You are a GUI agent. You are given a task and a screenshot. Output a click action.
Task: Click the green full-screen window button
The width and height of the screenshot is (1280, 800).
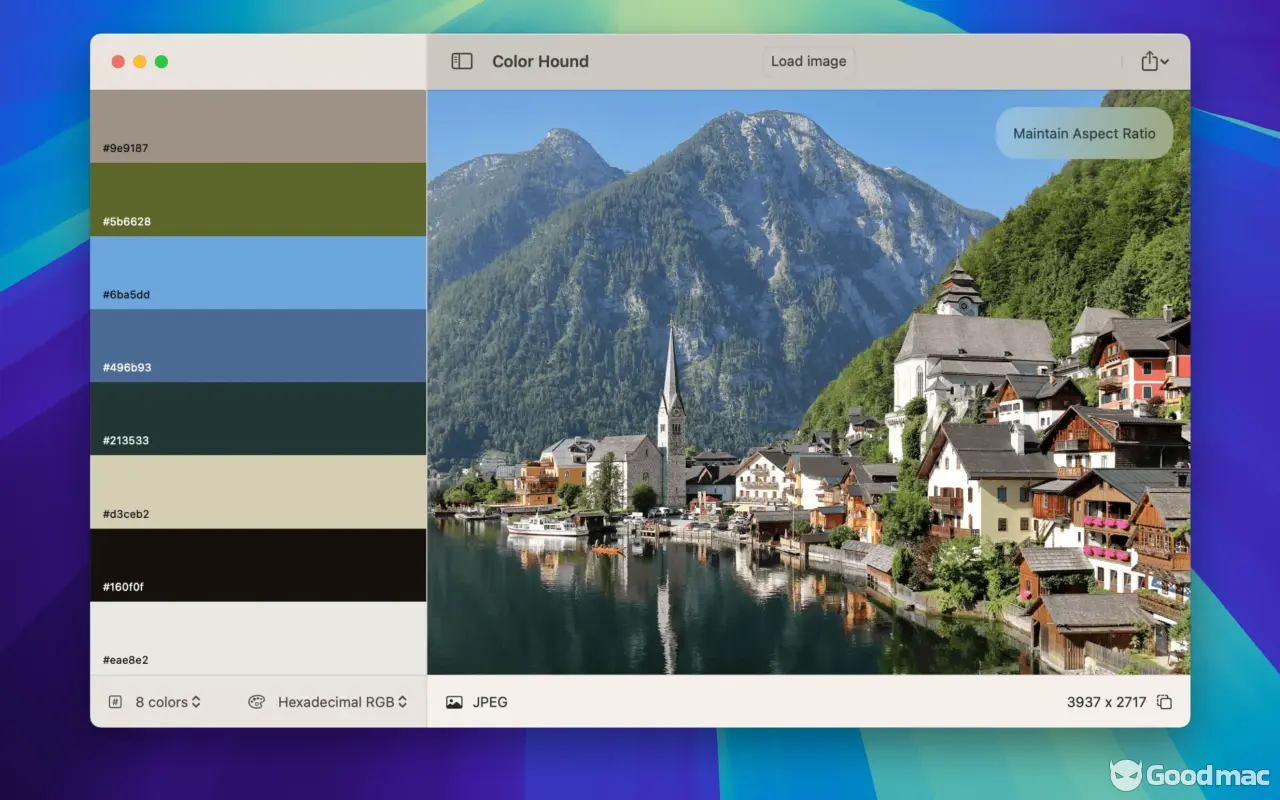pos(161,62)
